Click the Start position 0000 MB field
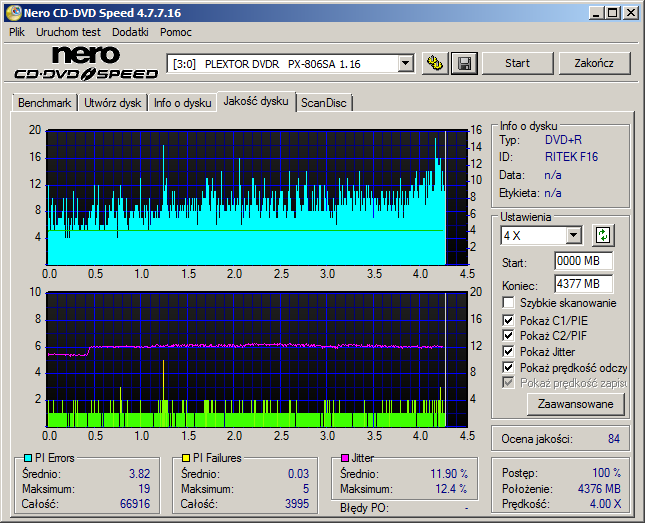645x523 pixels. 583,261
